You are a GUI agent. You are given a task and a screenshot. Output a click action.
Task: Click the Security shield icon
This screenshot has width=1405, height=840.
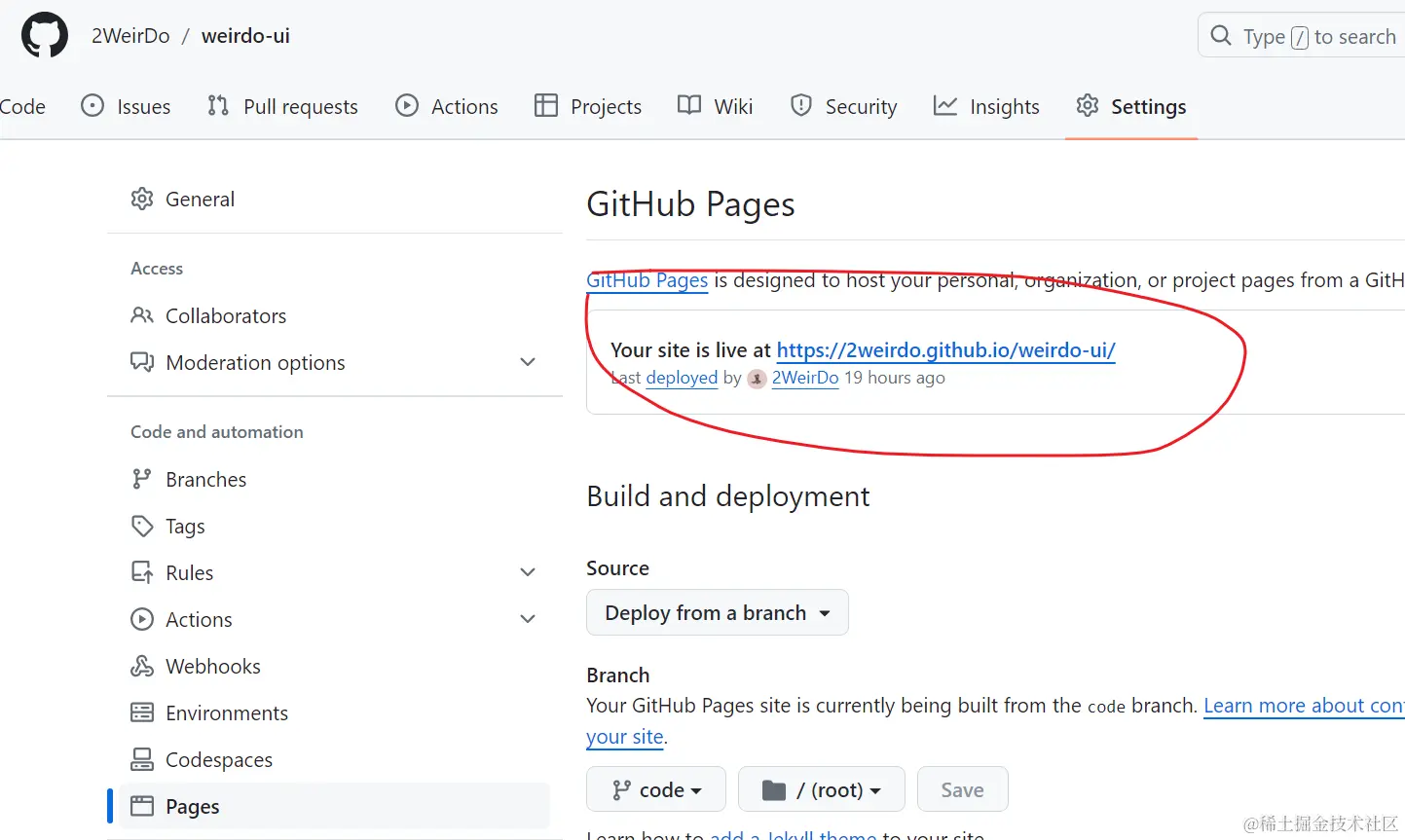pos(801,105)
